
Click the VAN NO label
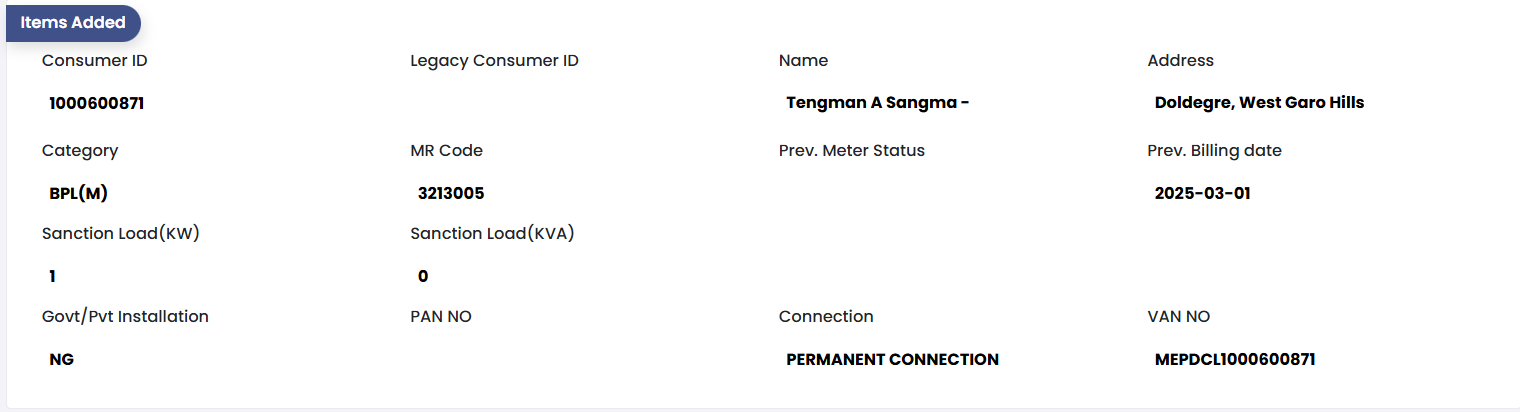click(x=1178, y=317)
